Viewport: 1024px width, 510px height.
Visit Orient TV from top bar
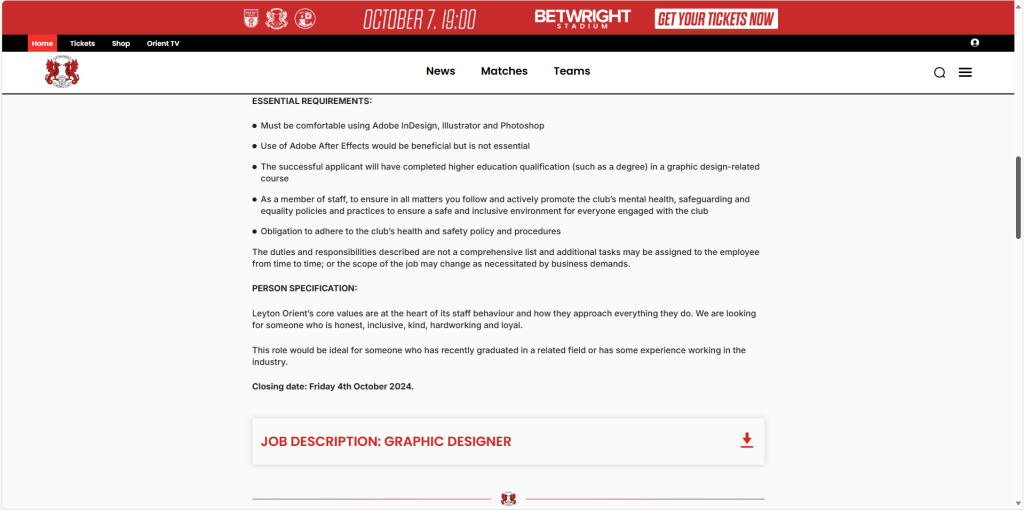point(163,44)
